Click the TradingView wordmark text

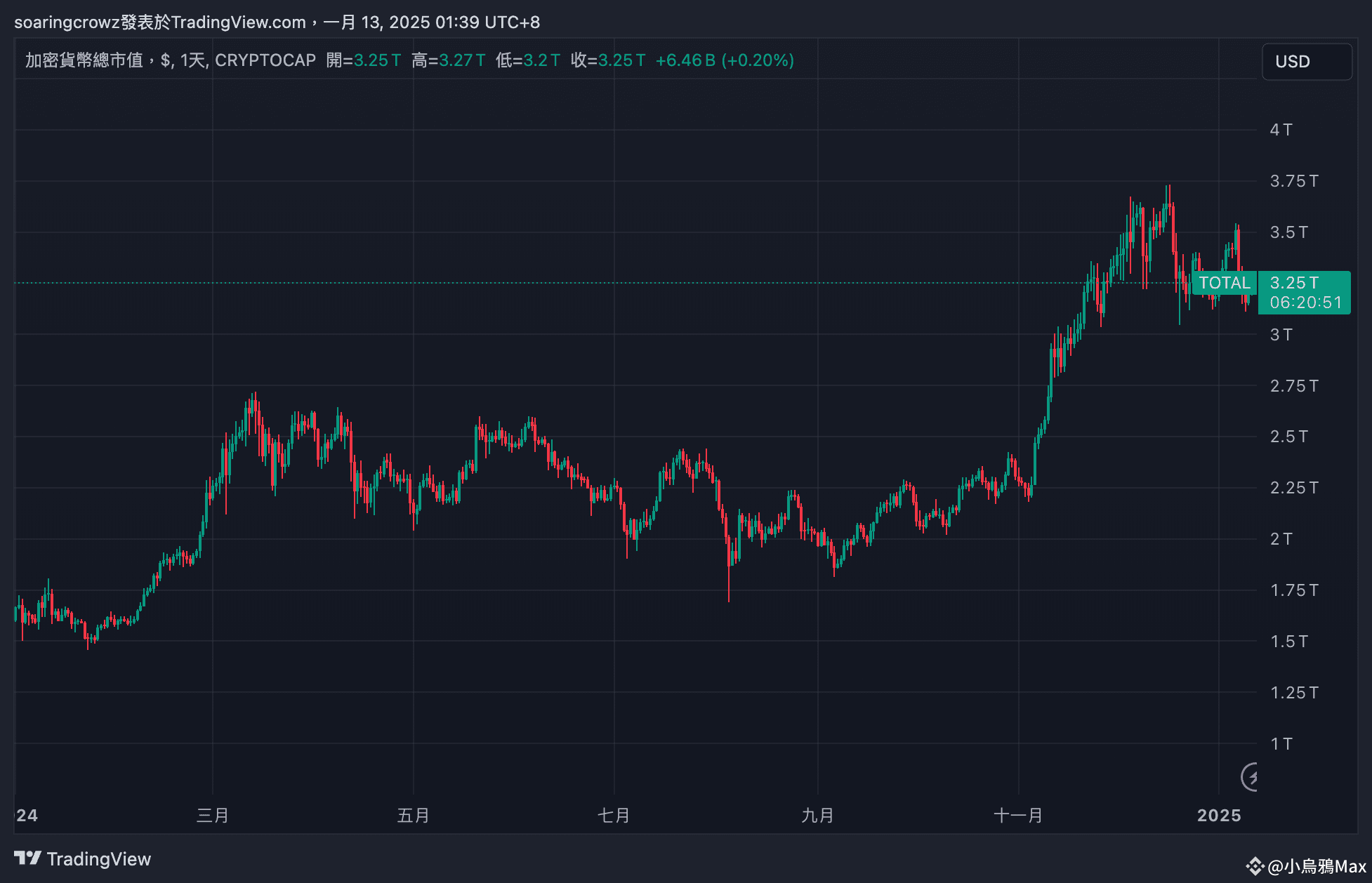(x=98, y=859)
